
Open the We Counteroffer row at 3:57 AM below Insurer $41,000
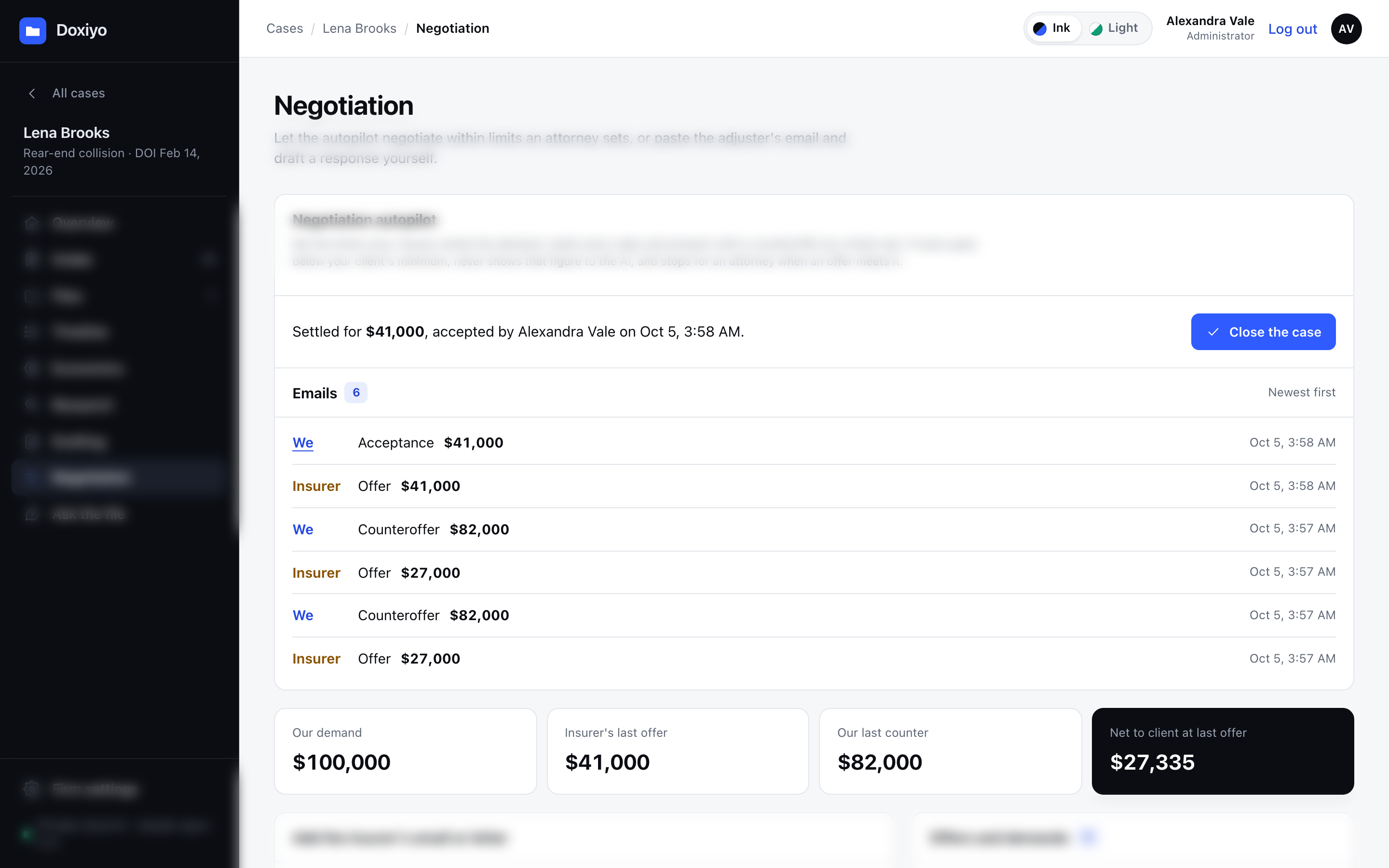click(814, 529)
